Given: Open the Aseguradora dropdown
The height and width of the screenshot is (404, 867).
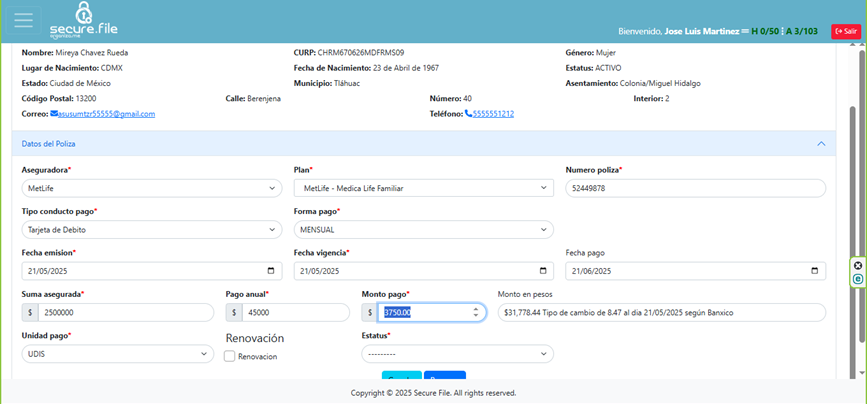Looking at the screenshot, I should (152, 188).
